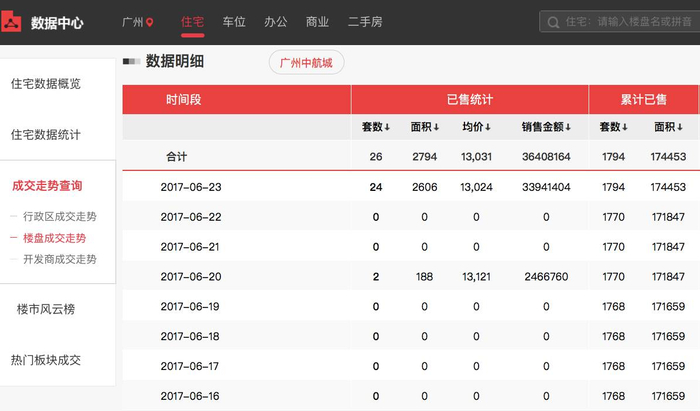700x411 pixels.
Task: Sort by 累计已售 套数 arrow
Action: tap(625, 127)
